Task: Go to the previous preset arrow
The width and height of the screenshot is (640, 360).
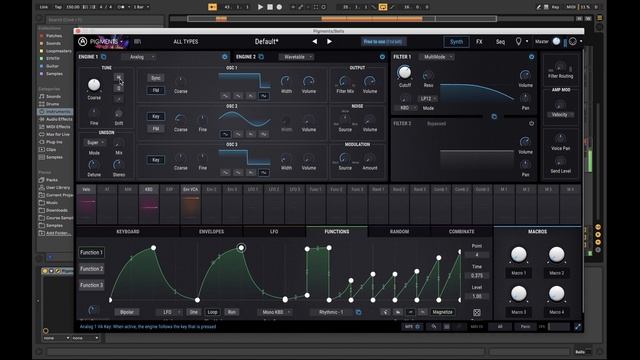Action: pyautogui.click(x=315, y=42)
